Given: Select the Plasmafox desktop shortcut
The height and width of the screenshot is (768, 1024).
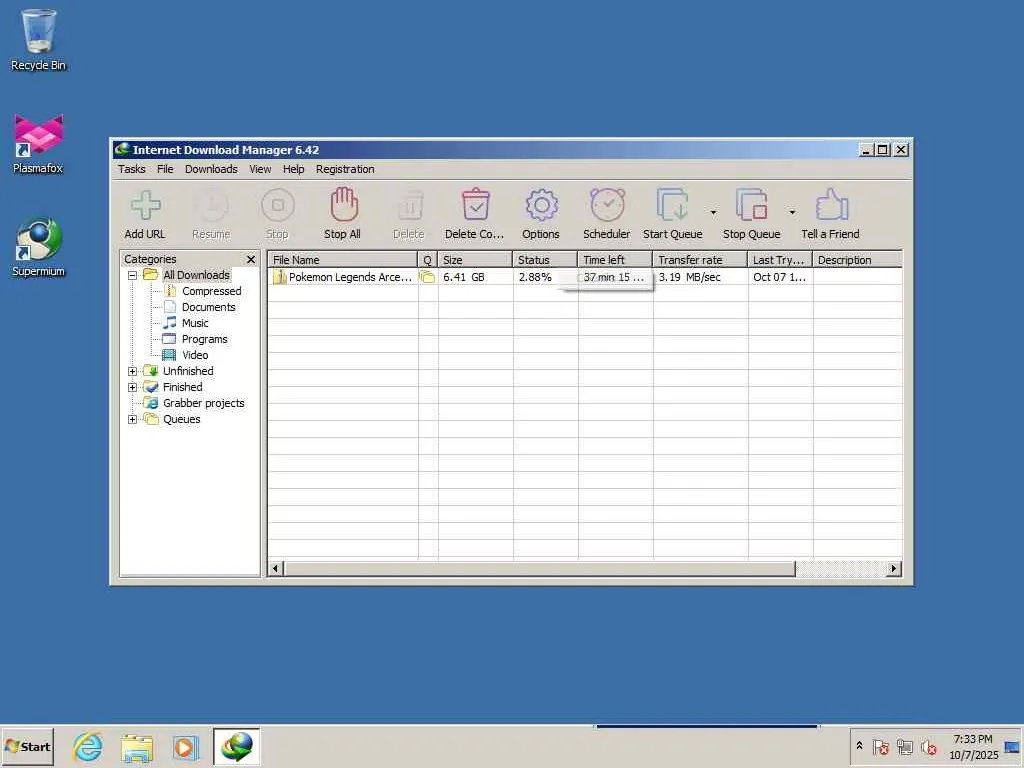Looking at the screenshot, I should [x=39, y=144].
